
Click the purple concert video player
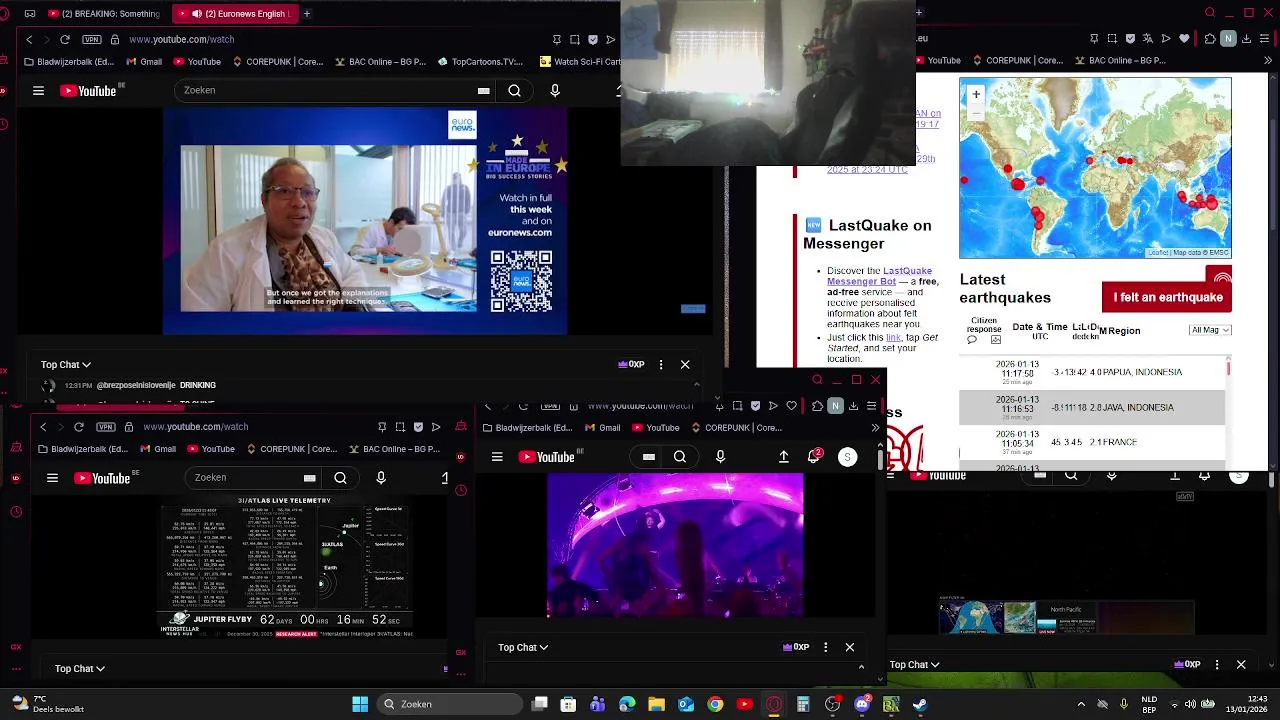coord(675,546)
